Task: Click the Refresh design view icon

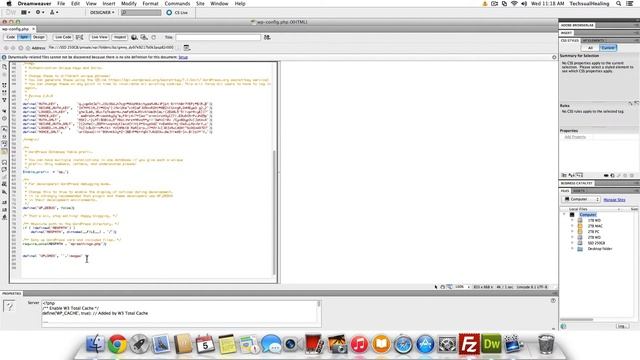Action: click(x=154, y=37)
